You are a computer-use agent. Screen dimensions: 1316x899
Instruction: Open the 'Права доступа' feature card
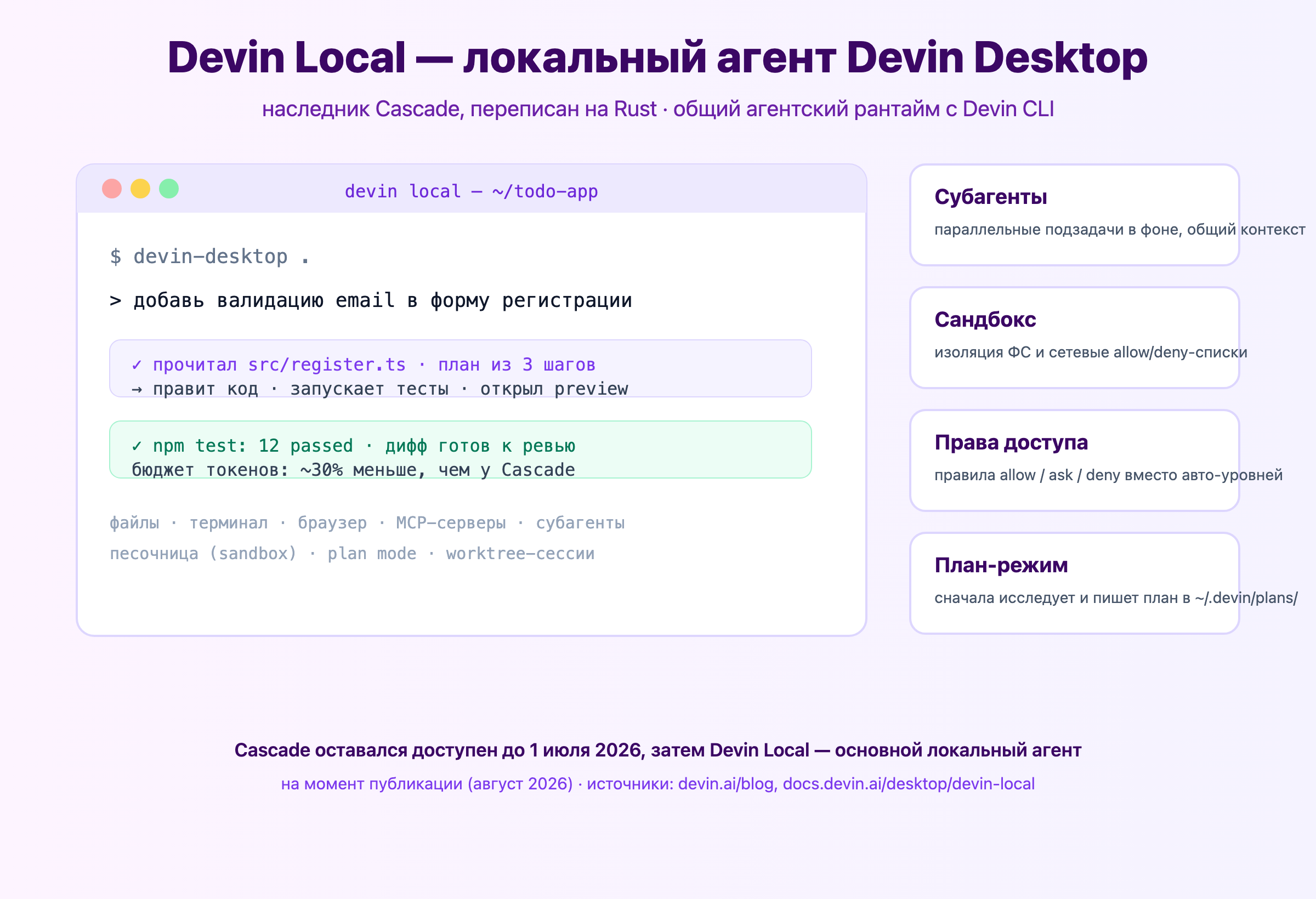(1074, 460)
